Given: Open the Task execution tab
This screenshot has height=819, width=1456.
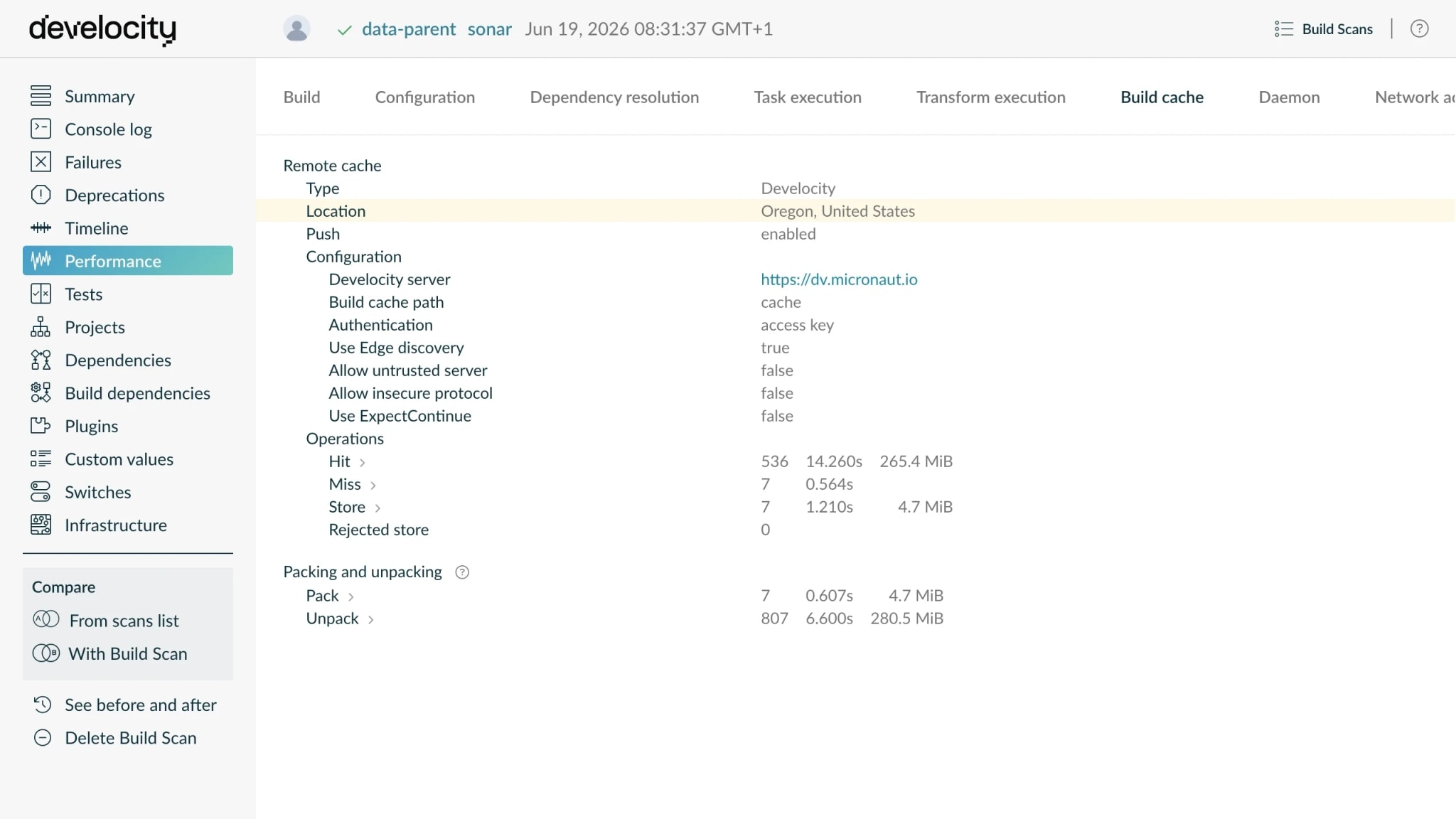Looking at the screenshot, I should [x=808, y=97].
